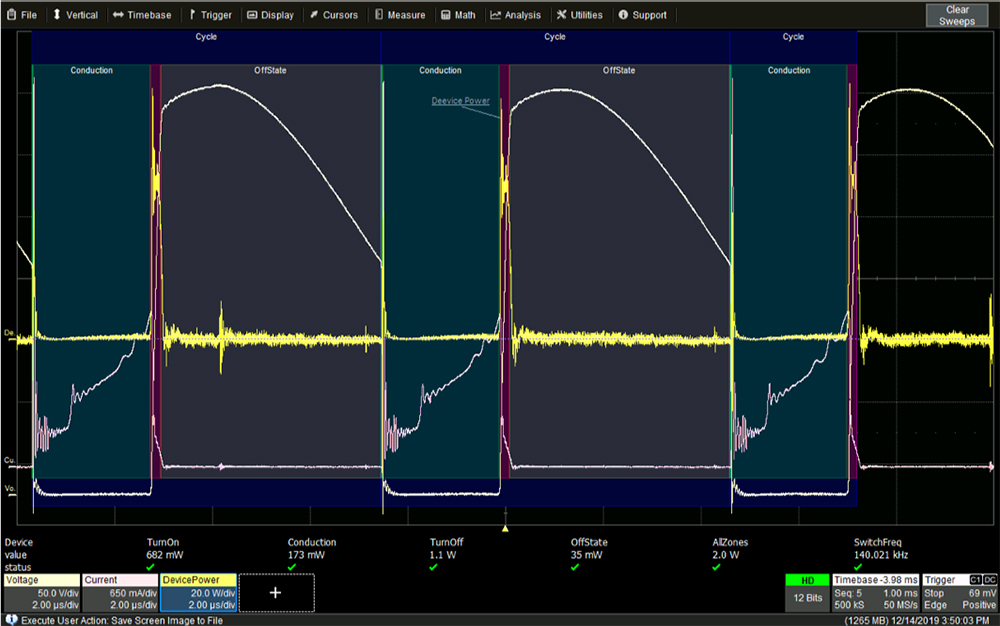Viewport: 1000px width, 626px height.
Task: Select the Current channel descriptor box
Action: [x=120, y=592]
